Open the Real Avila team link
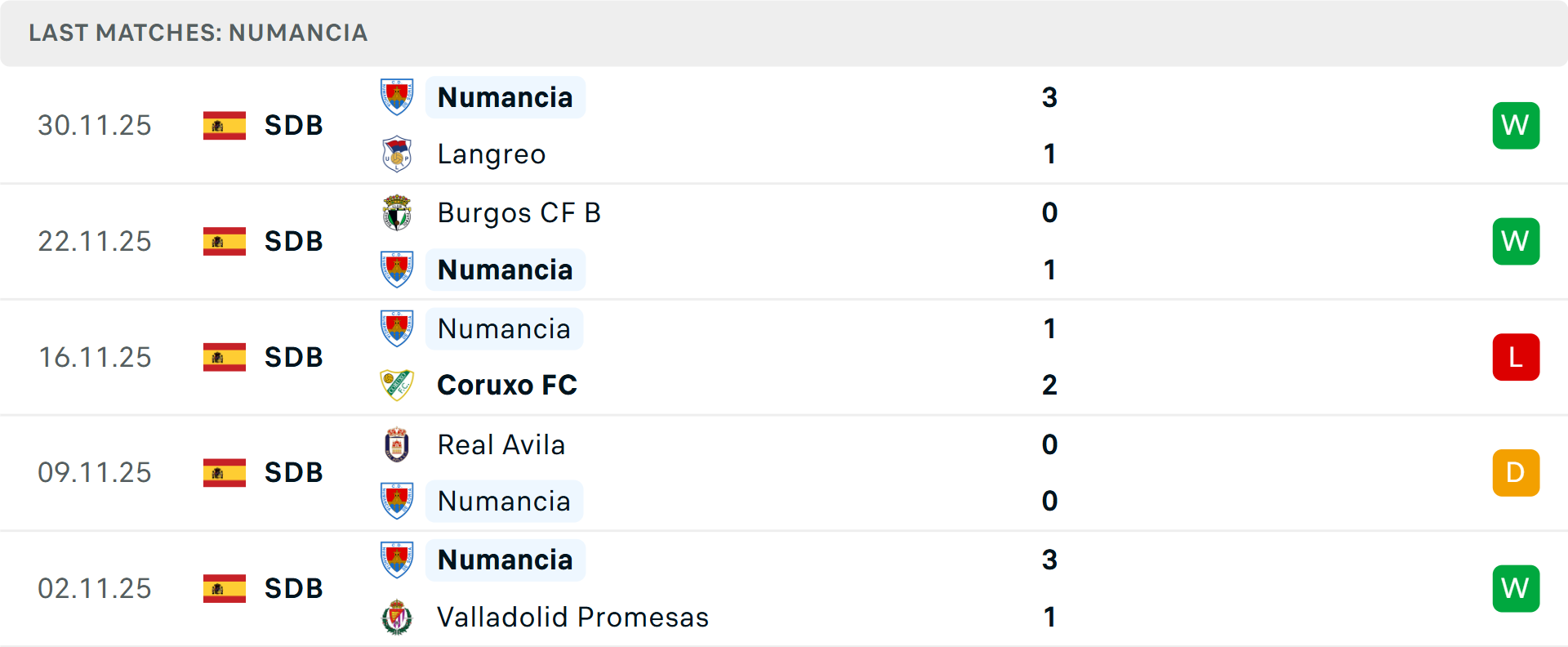Image resolution: width=1568 pixels, height=647 pixels. [x=501, y=444]
